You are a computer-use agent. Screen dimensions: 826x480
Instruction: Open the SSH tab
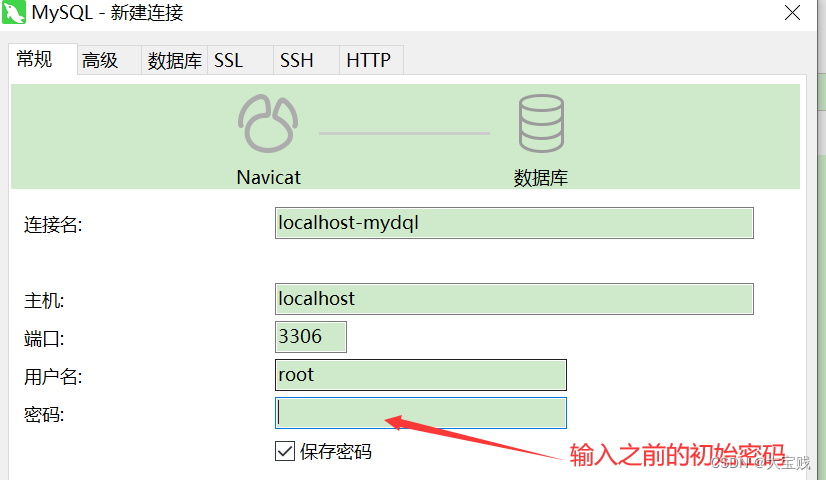(x=296, y=61)
